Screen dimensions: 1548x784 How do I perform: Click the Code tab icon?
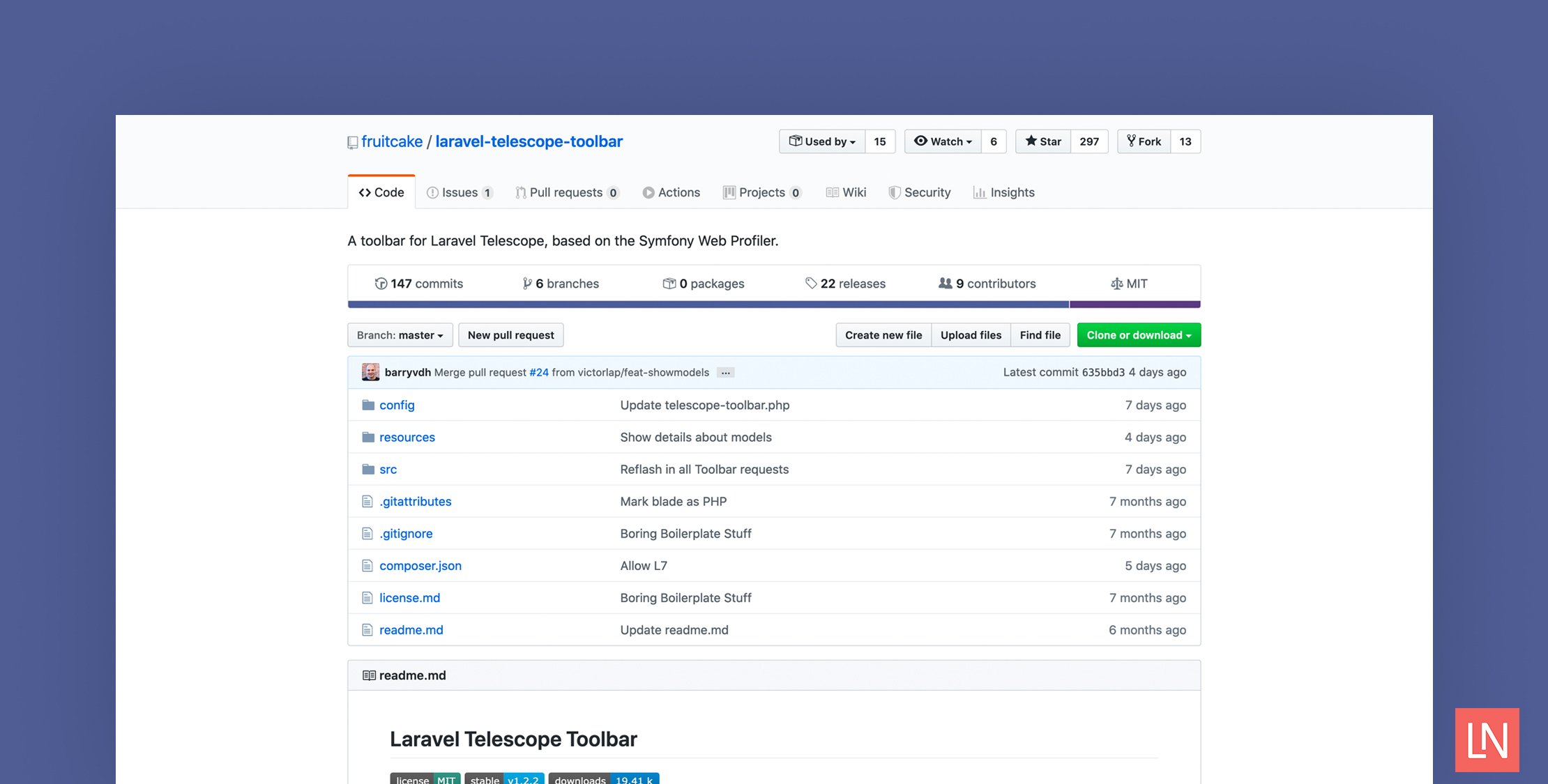(363, 192)
